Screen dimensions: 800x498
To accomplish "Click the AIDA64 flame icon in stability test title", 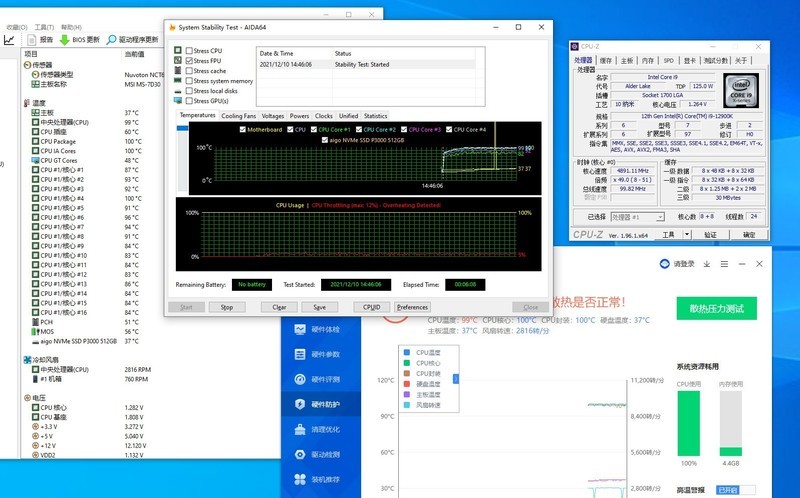I will coord(172,27).
